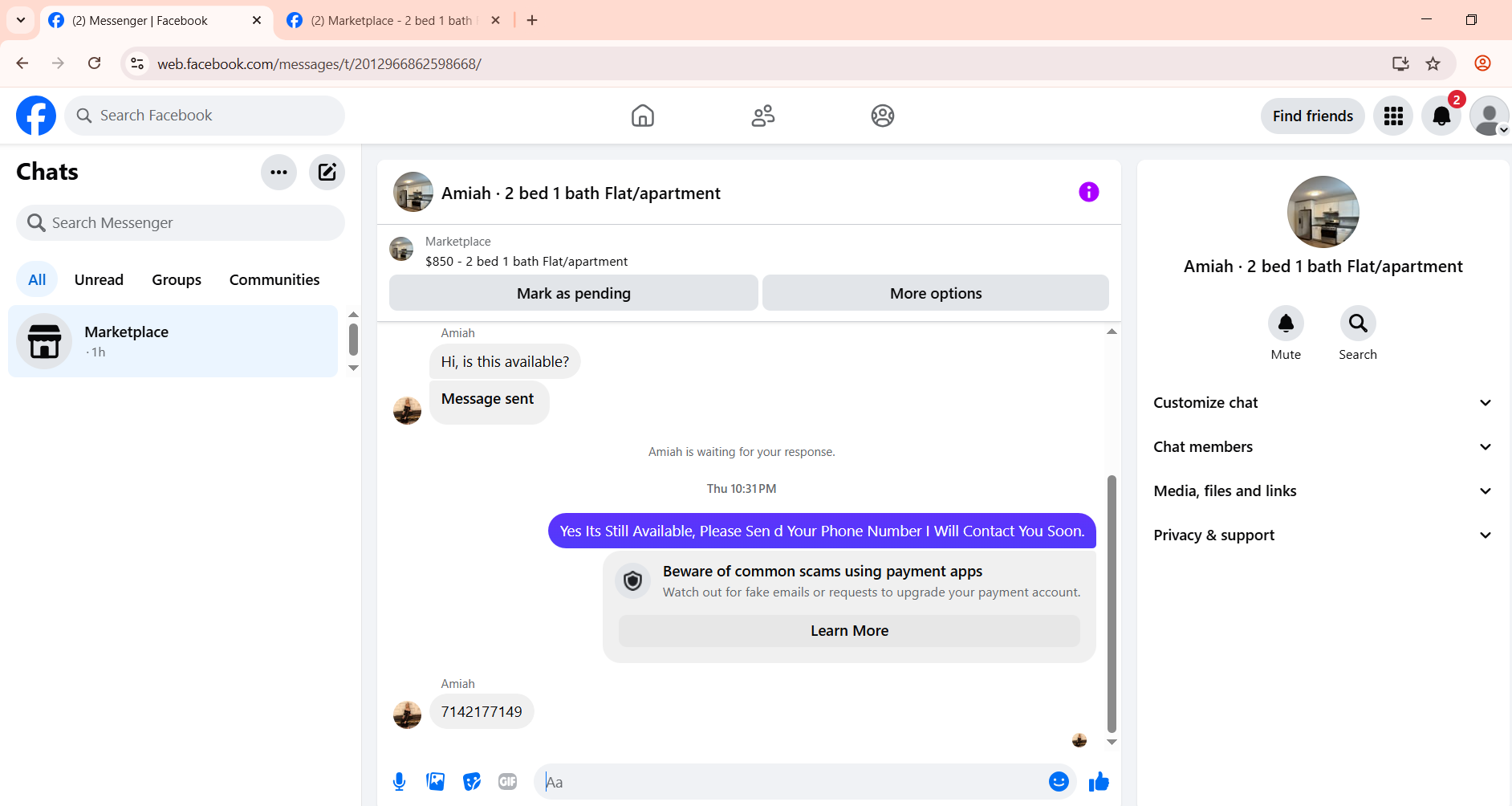
Task: Click the chat list scrollbar thumb
Action: point(353,339)
